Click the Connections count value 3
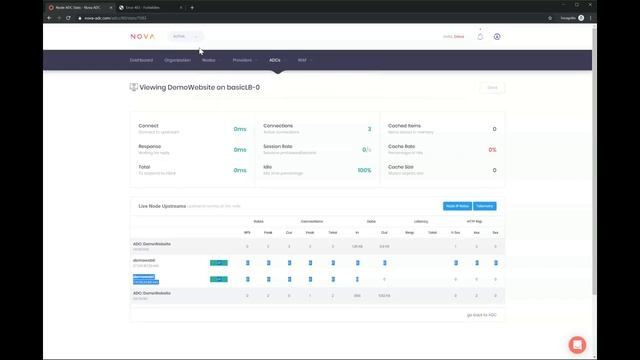 click(x=369, y=129)
